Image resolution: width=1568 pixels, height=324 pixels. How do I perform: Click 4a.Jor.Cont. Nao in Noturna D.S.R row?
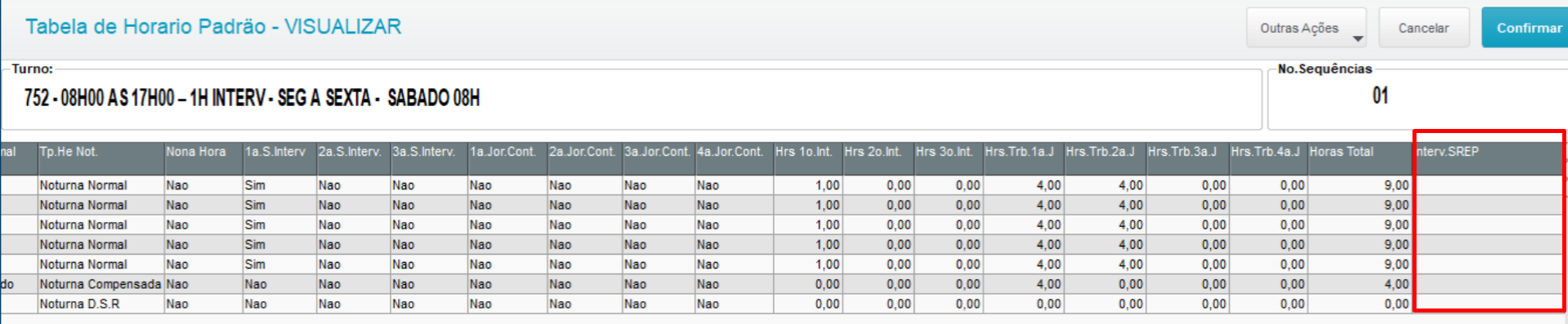point(734,304)
